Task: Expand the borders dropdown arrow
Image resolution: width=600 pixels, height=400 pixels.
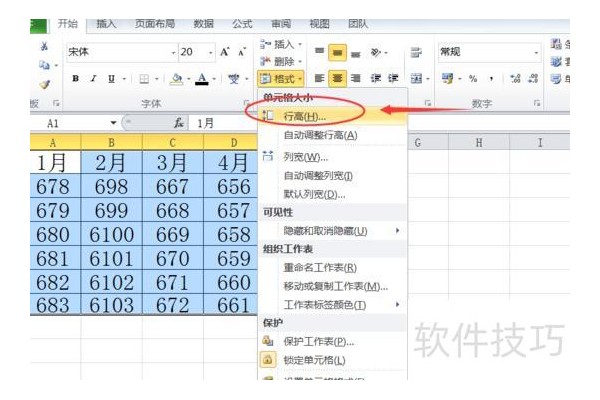Action: (157, 79)
